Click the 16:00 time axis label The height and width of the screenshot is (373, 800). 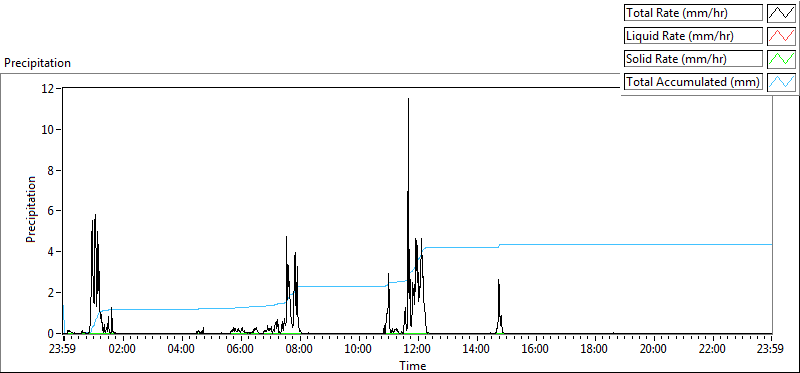tap(536, 350)
